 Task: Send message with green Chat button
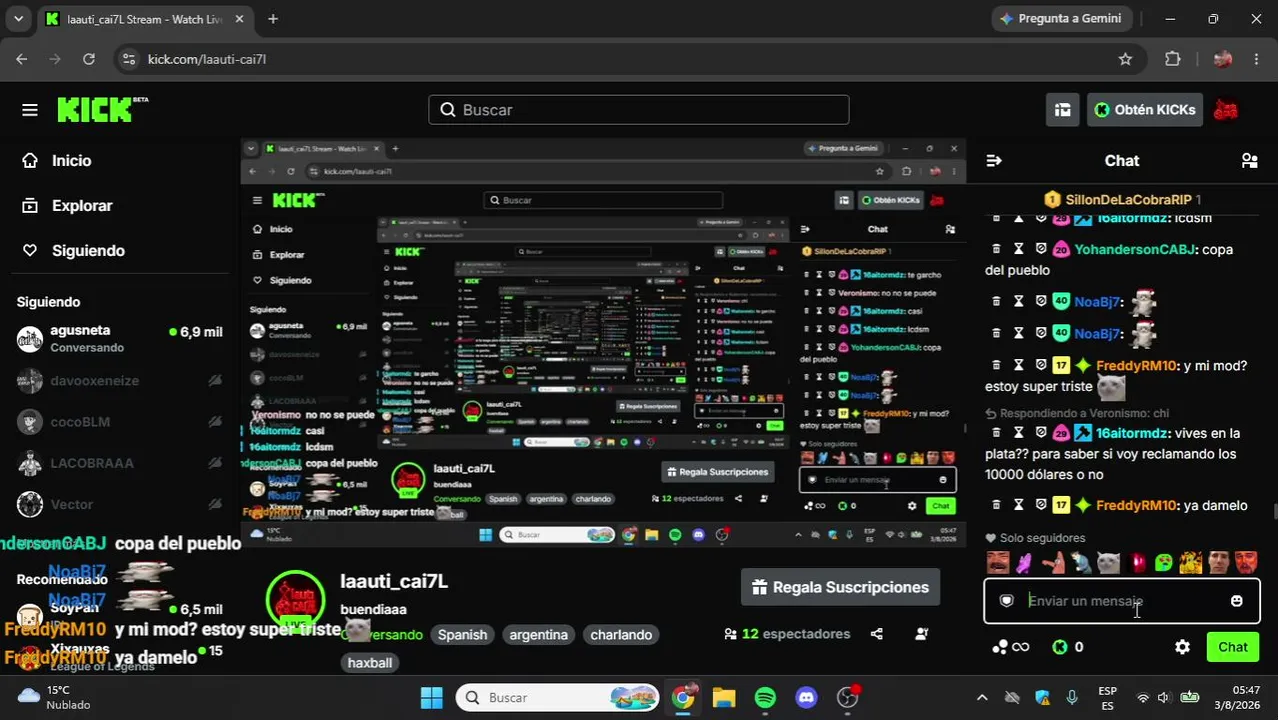coord(1232,647)
